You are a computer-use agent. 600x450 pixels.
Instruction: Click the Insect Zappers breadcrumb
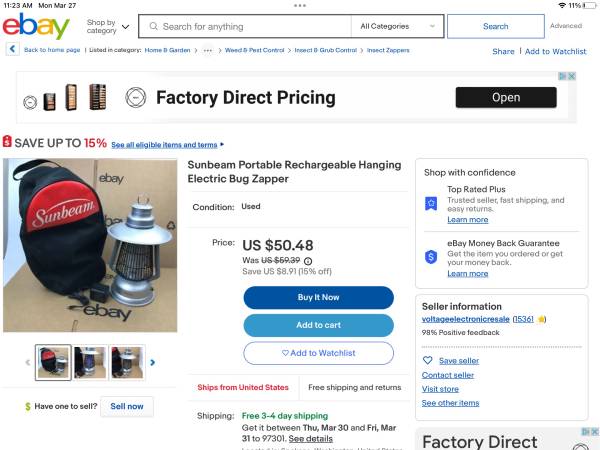pos(388,50)
